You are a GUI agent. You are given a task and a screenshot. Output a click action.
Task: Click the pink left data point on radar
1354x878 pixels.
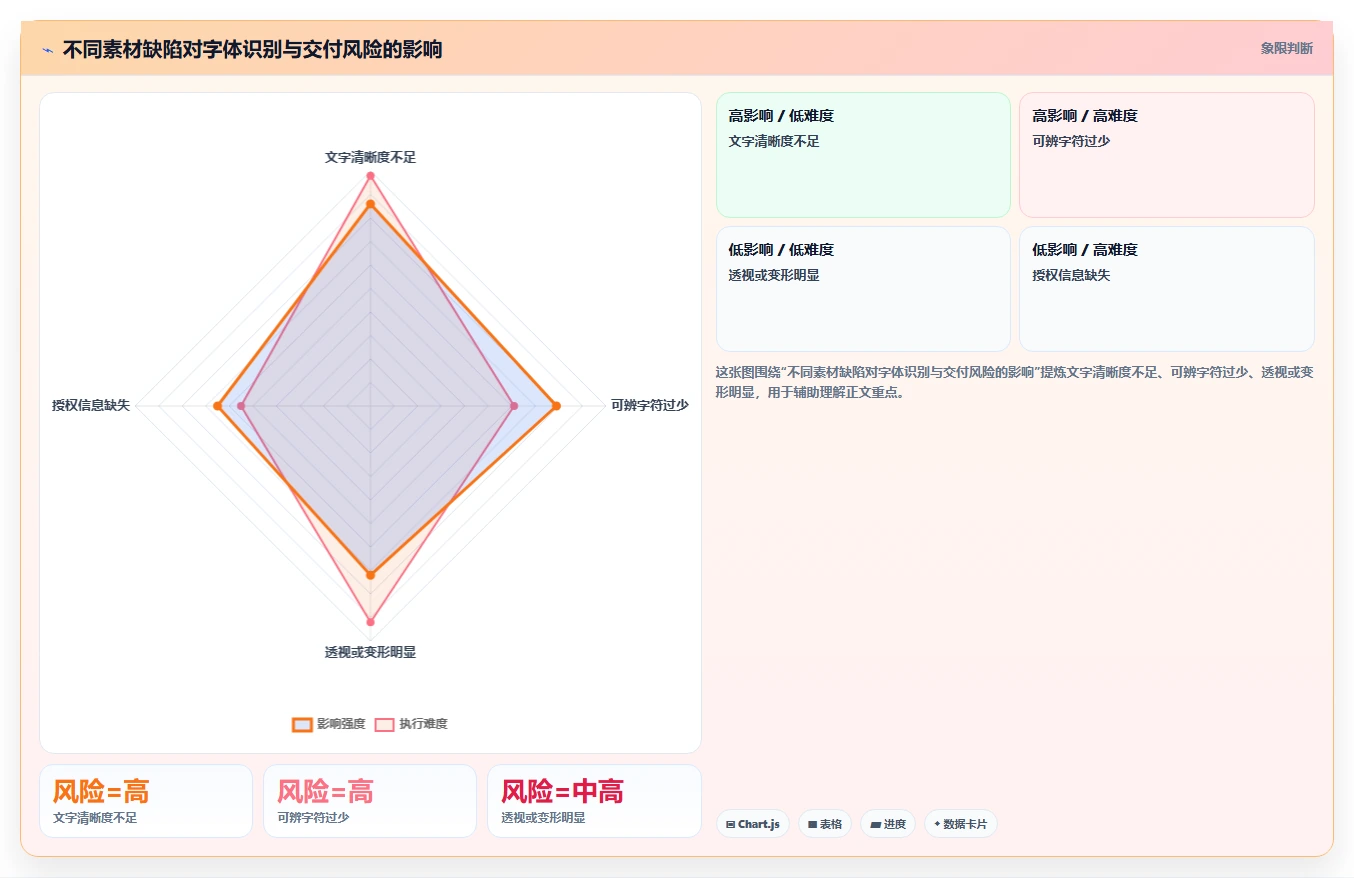tap(241, 405)
